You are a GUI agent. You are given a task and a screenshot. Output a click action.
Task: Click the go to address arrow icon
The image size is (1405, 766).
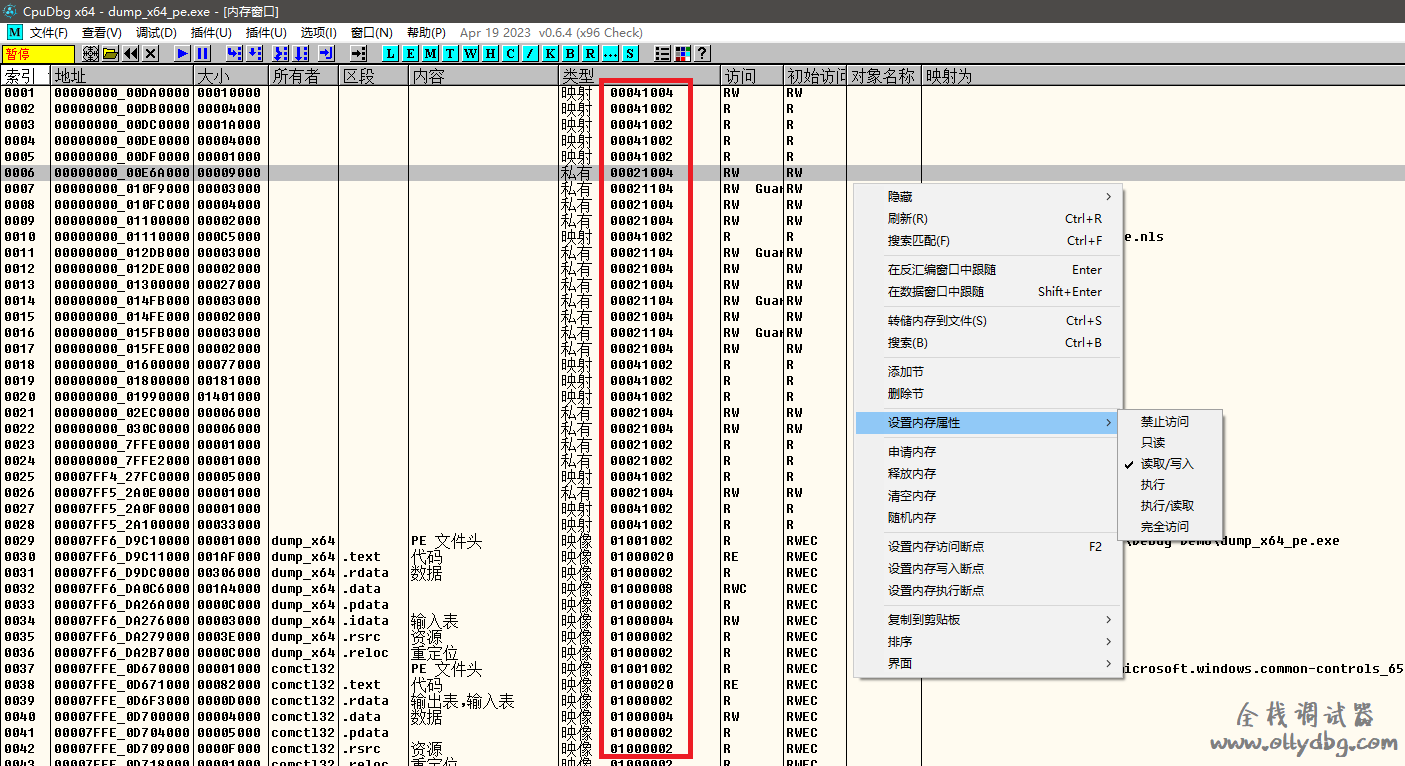(x=359, y=53)
